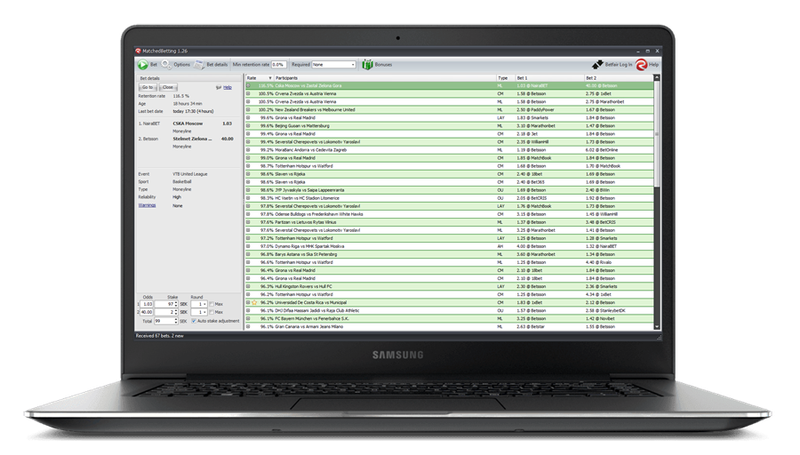Click the row icon for DHJ Difaa Hassani Jadidi
Image resolution: width=800 pixels, height=455 pixels.
(248, 311)
